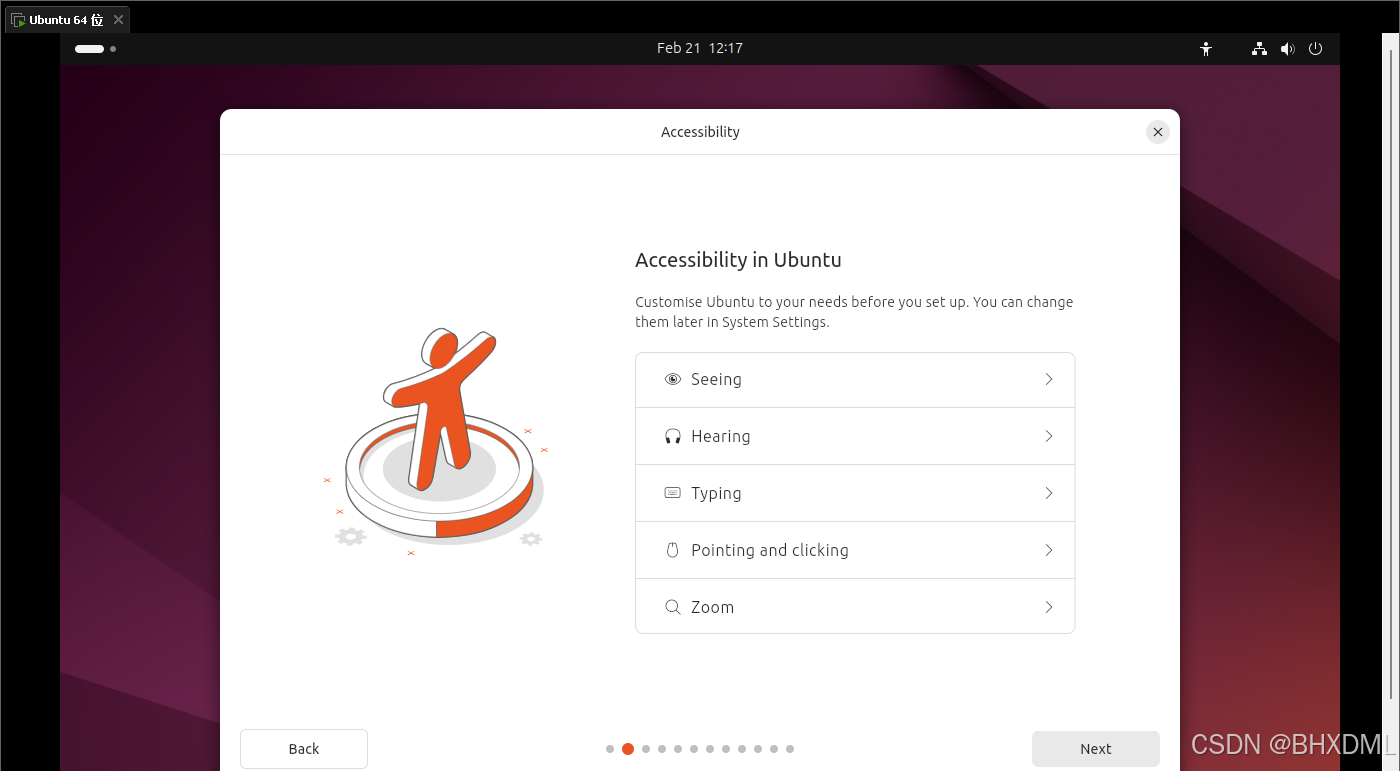The width and height of the screenshot is (1400, 771).
Task: Open the power menu icon in top bar
Action: (1315, 48)
